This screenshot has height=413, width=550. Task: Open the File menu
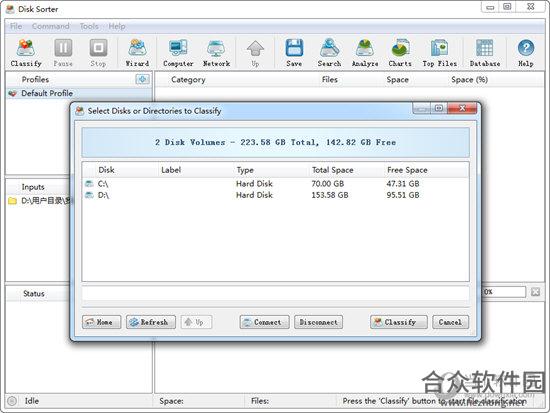pyautogui.click(x=16, y=26)
